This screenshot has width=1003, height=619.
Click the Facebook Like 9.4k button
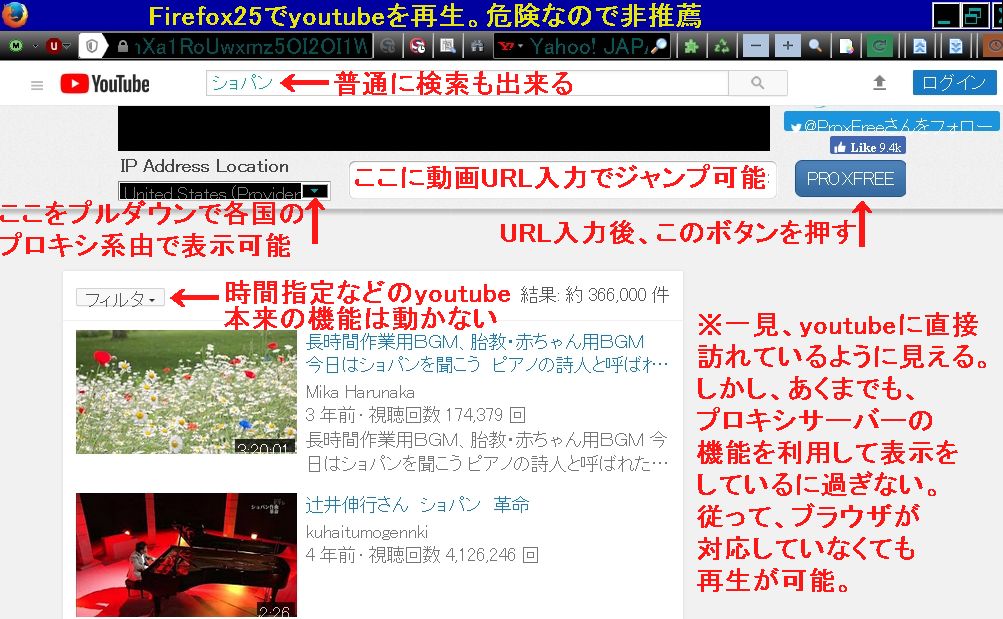(868, 146)
